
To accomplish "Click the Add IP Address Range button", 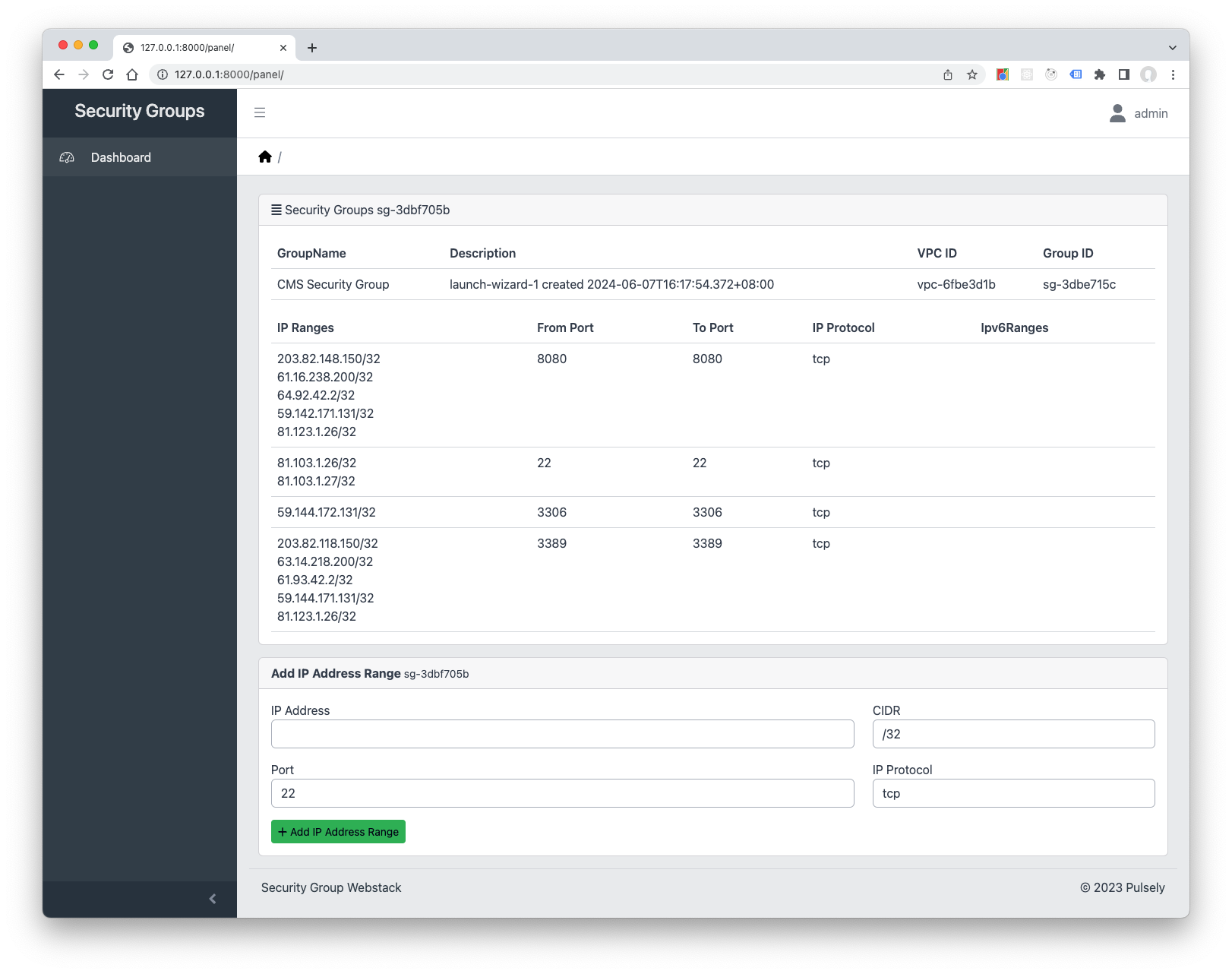I will pos(338,831).
